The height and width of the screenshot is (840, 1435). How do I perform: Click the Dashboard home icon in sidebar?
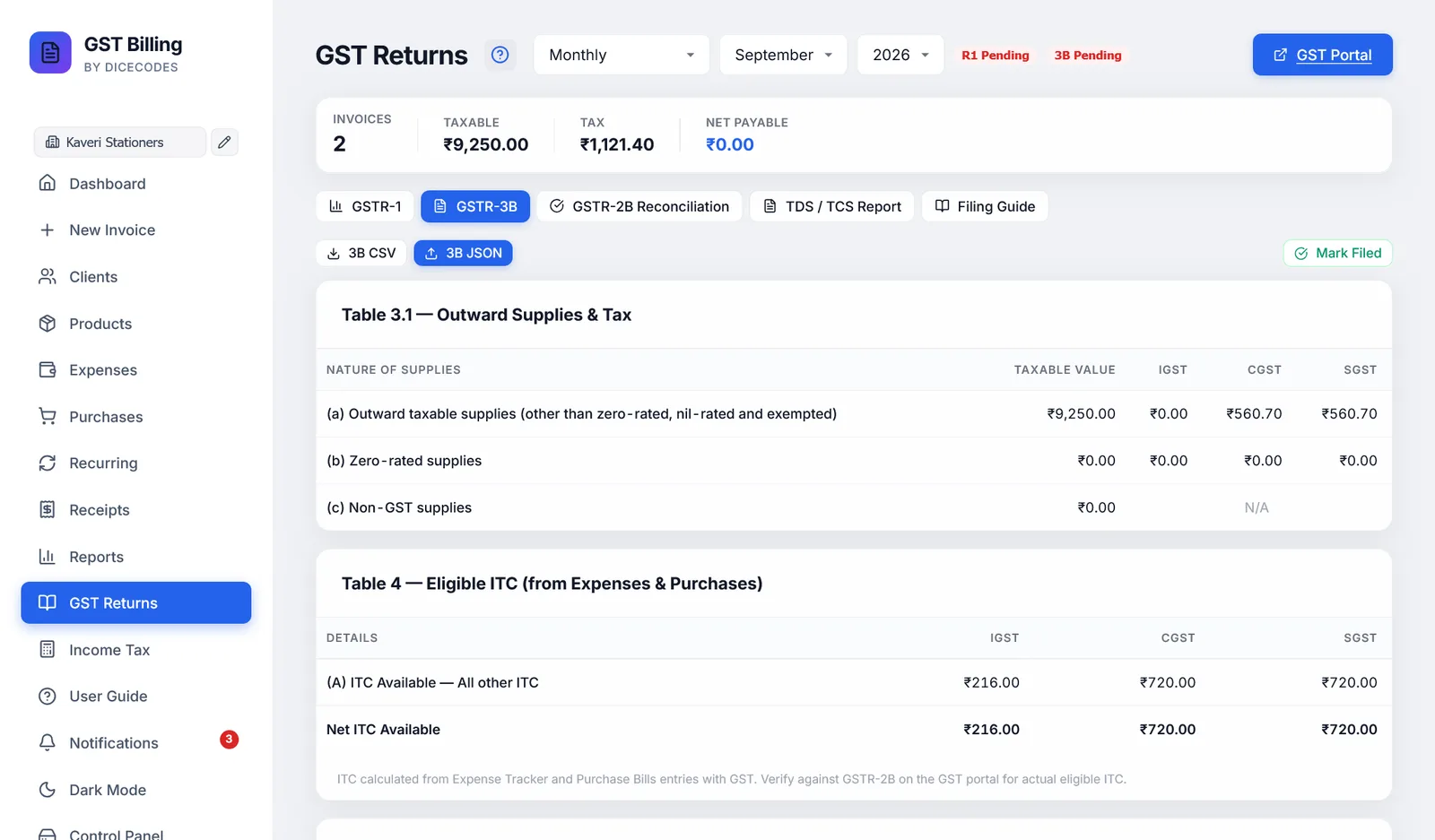click(48, 183)
